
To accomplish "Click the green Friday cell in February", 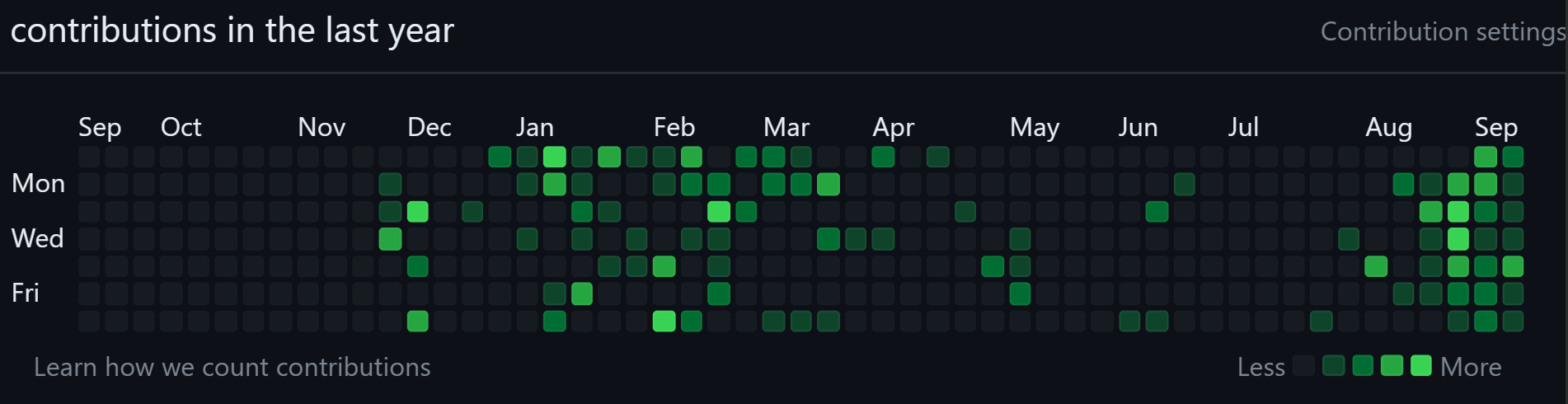I will [x=719, y=294].
